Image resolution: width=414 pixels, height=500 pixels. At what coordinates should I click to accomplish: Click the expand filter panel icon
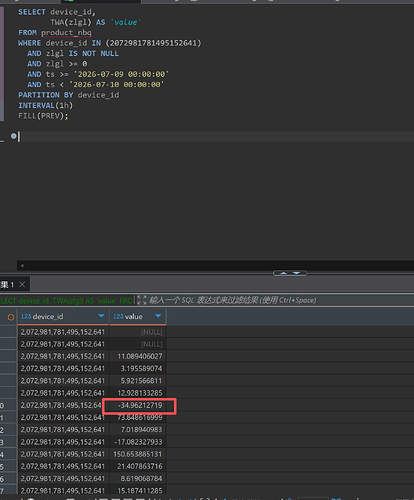142,300
